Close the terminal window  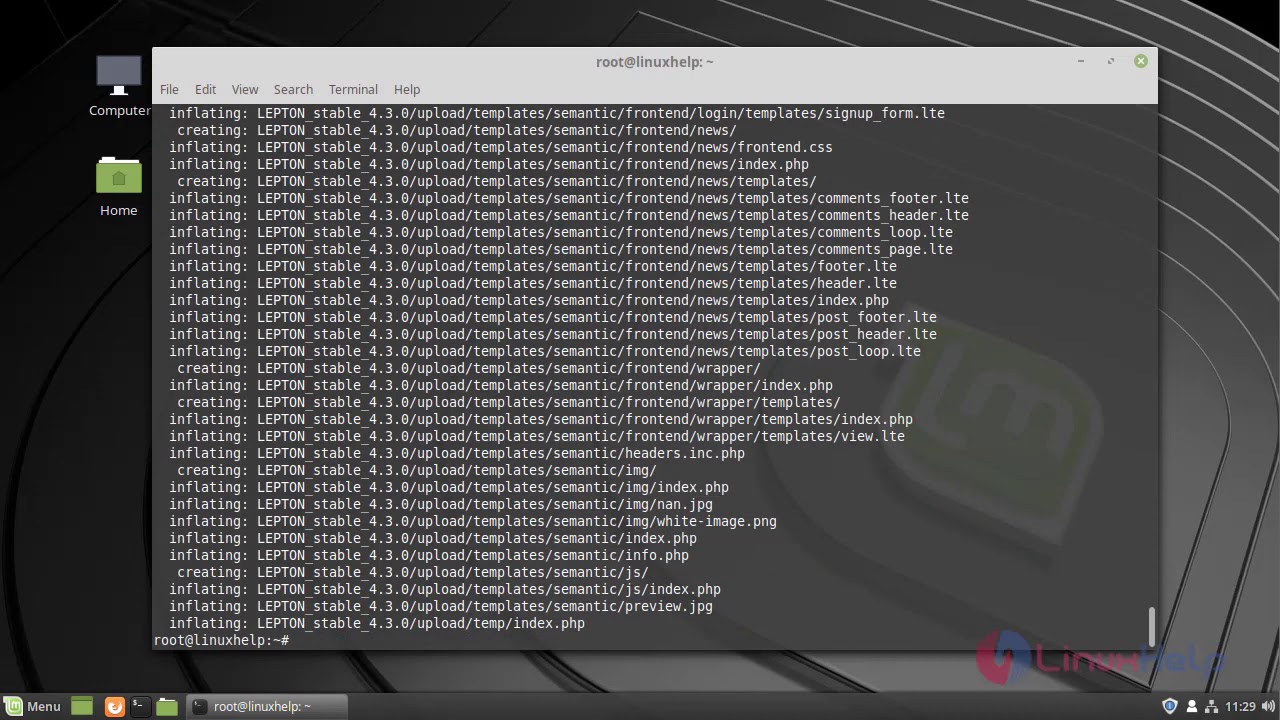tap(1140, 61)
